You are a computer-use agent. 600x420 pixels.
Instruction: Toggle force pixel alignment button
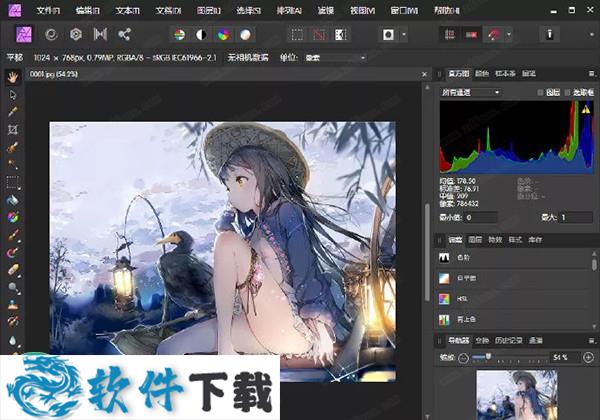449,35
